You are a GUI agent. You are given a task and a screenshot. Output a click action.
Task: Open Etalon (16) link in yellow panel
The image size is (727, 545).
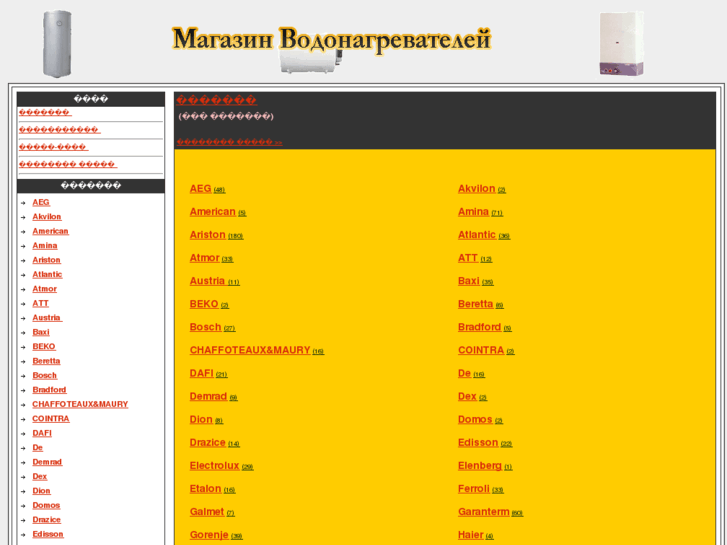coord(212,489)
